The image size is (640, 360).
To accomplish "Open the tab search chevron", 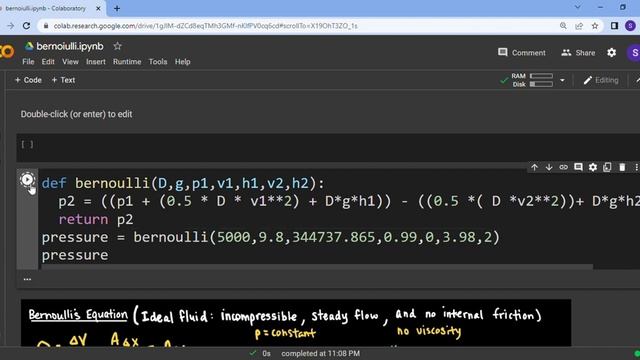I will coord(578,7).
